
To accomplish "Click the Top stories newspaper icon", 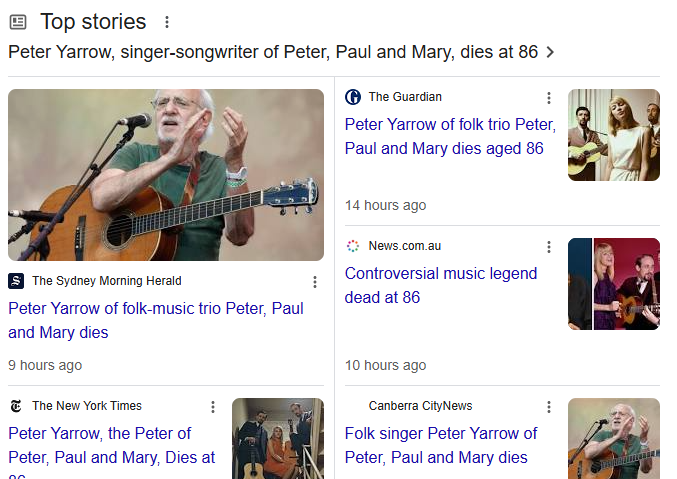I will point(18,22).
